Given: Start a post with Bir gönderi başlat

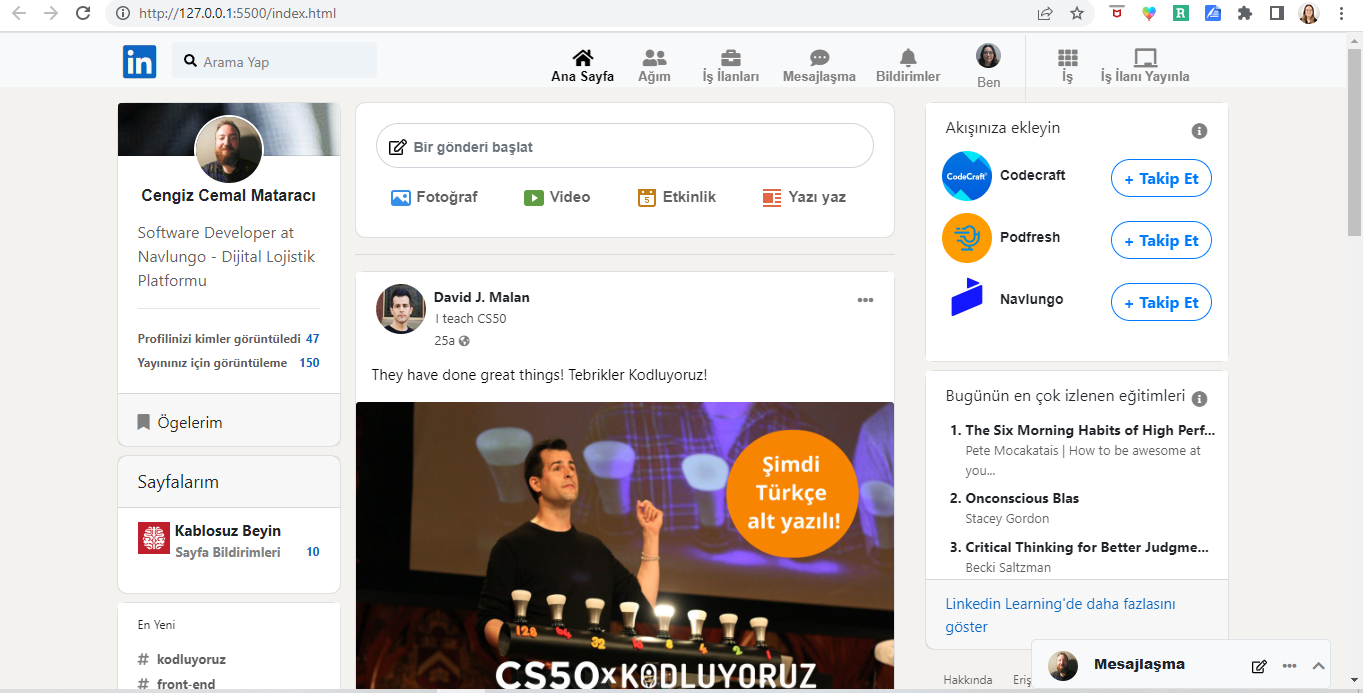Looking at the screenshot, I should pos(624,146).
